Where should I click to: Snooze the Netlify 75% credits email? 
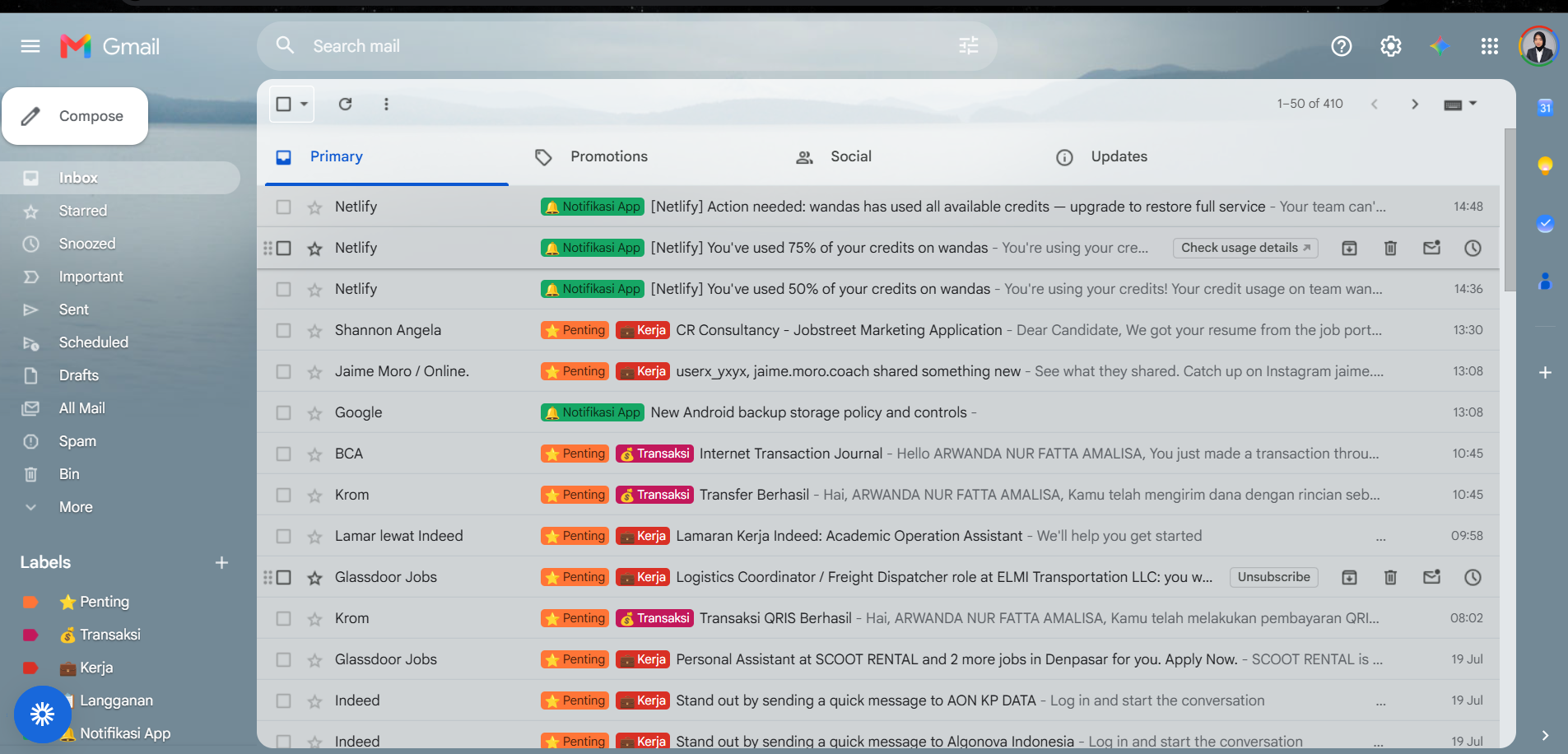point(1473,248)
